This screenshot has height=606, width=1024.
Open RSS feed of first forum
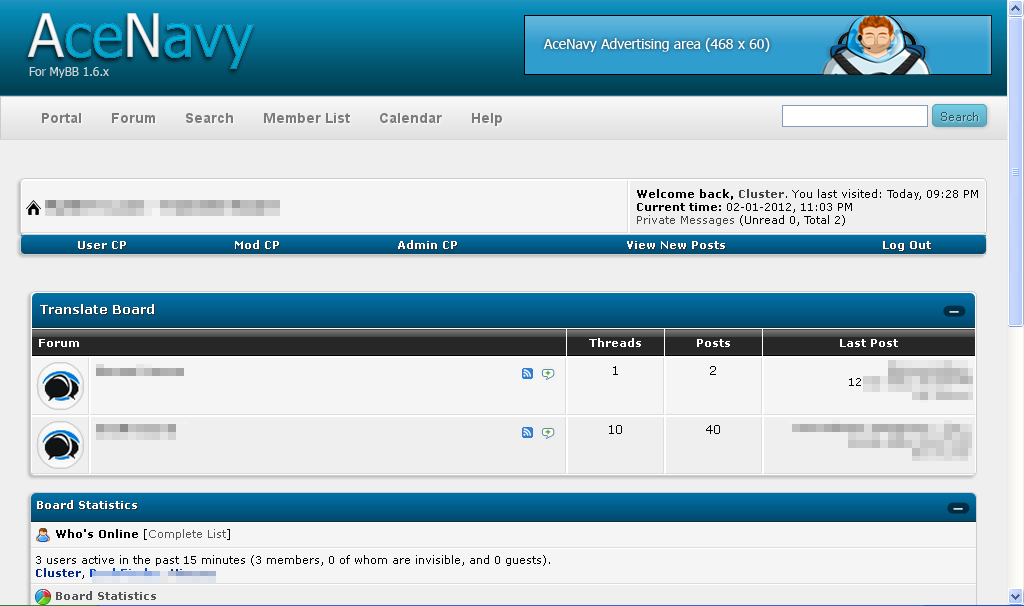pyautogui.click(x=527, y=374)
